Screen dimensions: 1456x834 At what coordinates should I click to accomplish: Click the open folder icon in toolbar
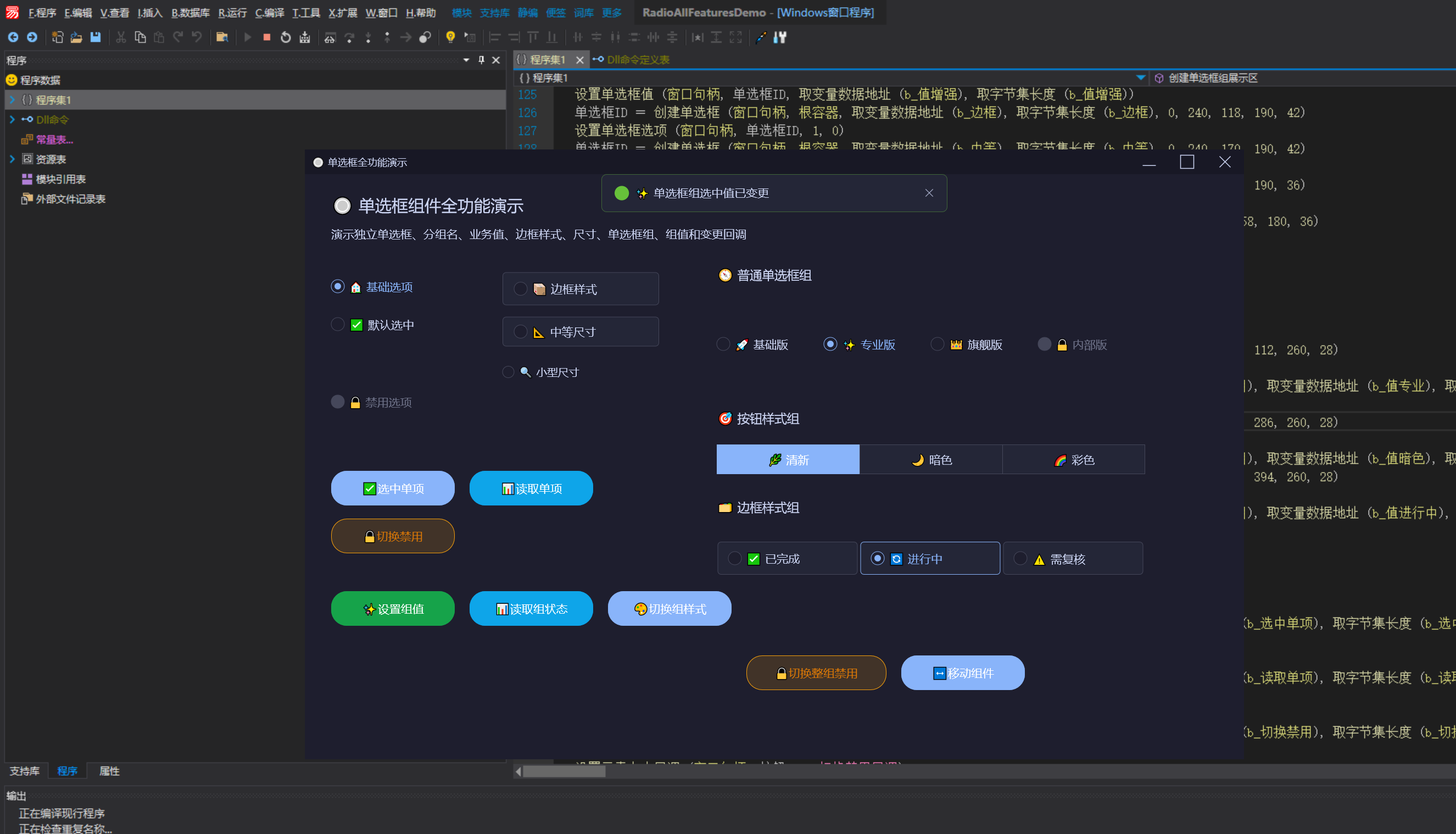coord(76,37)
